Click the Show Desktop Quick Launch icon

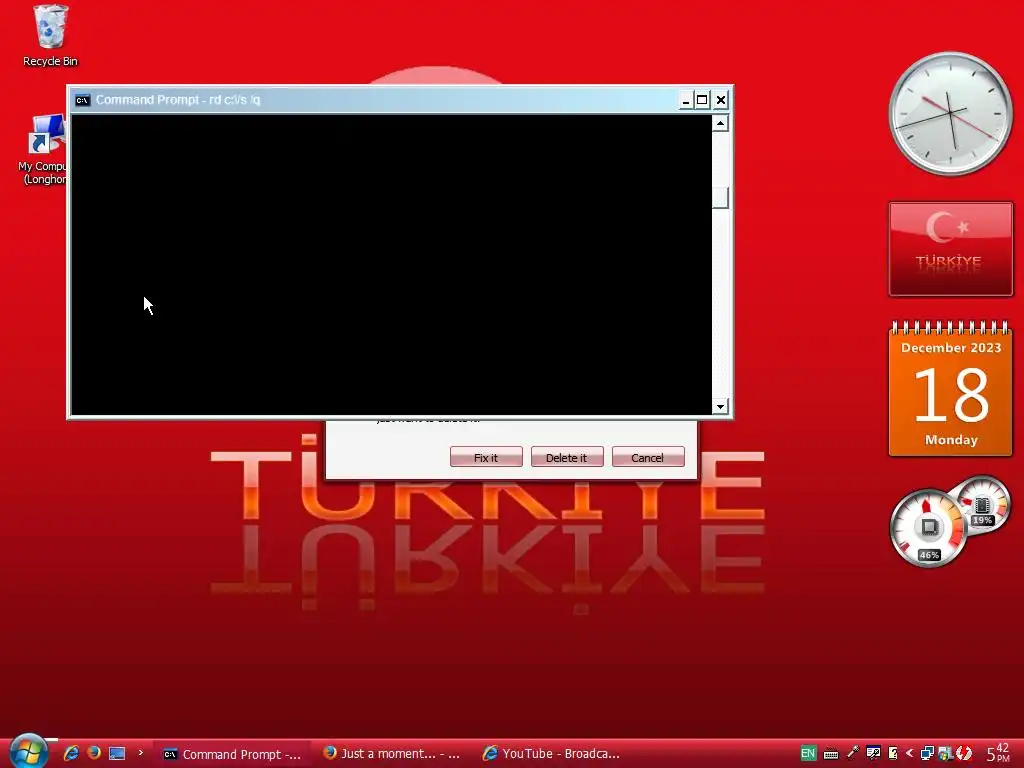[117, 753]
